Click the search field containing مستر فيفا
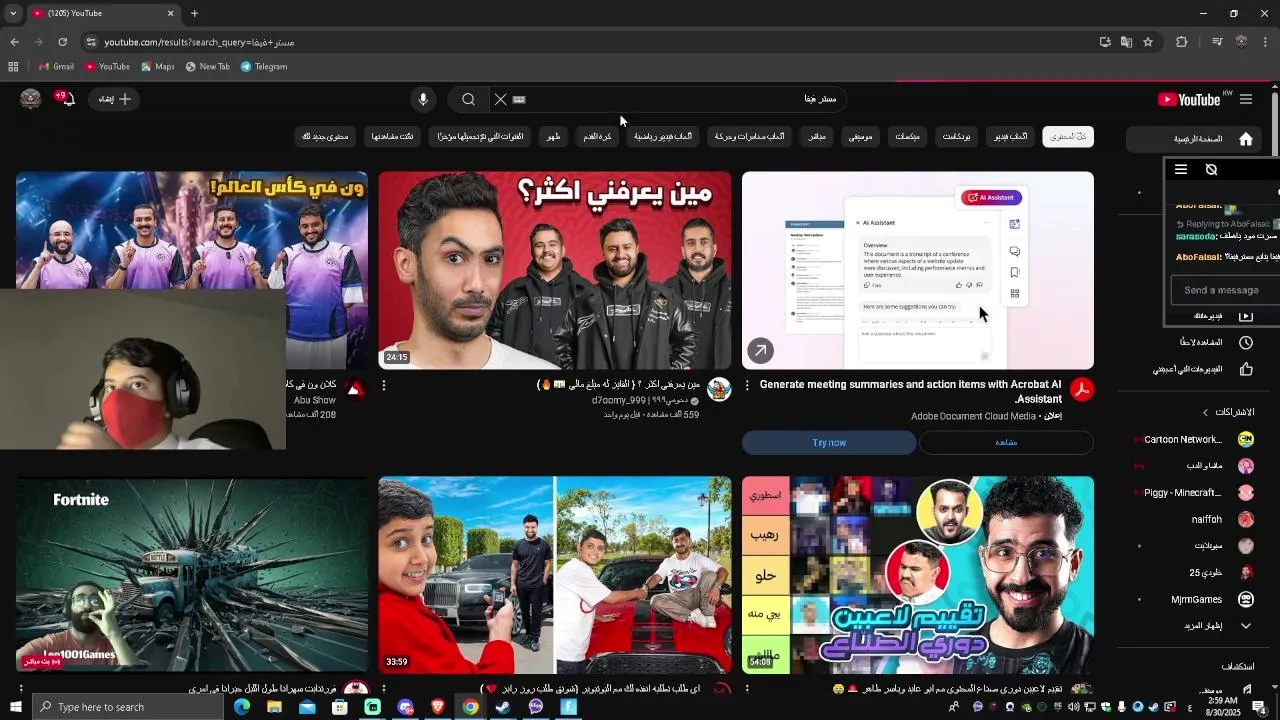 point(670,99)
